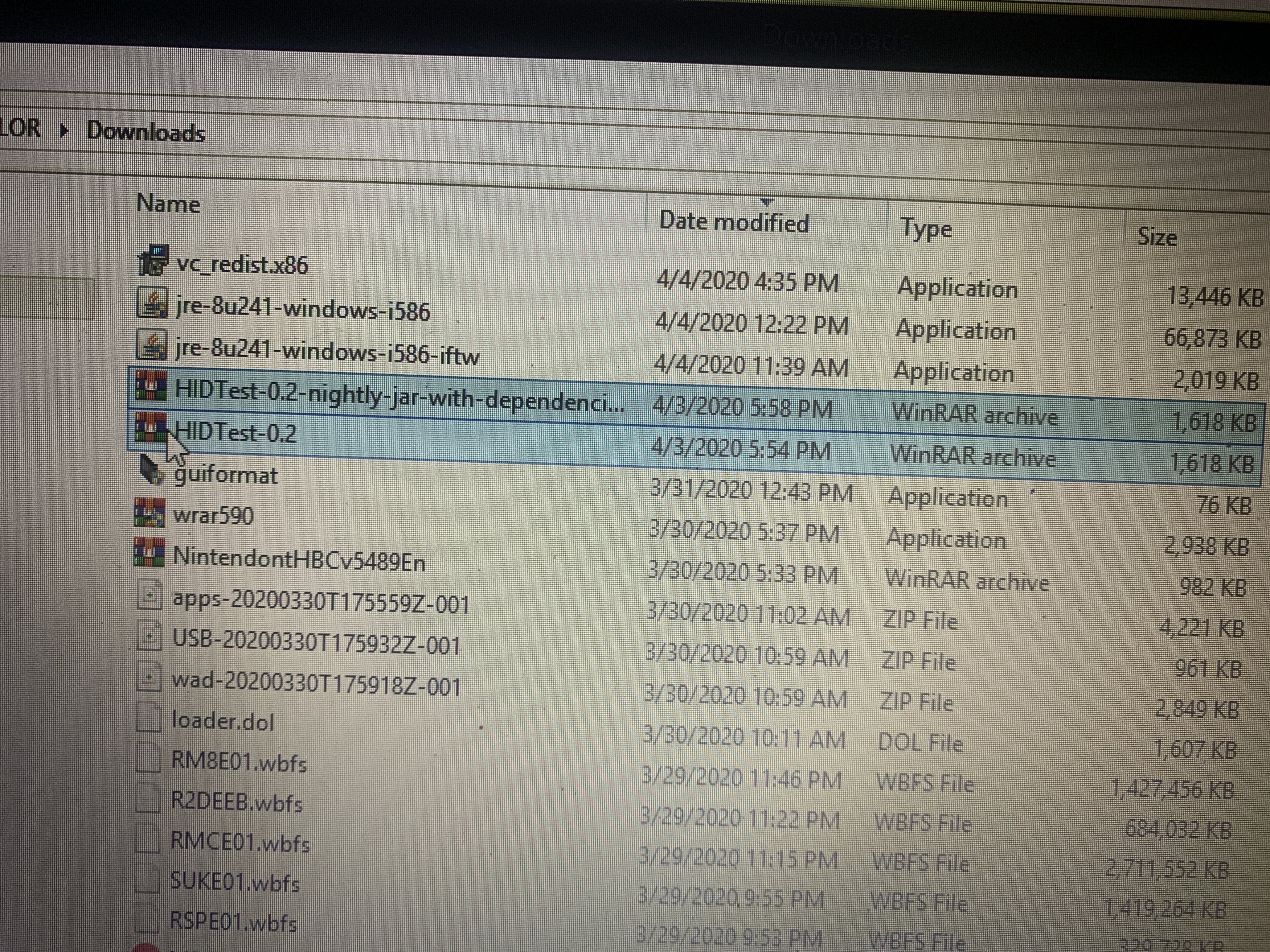Click the 4/4/2020 4:35 PM date
This screenshot has width=1270, height=952.
click(747, 282)
